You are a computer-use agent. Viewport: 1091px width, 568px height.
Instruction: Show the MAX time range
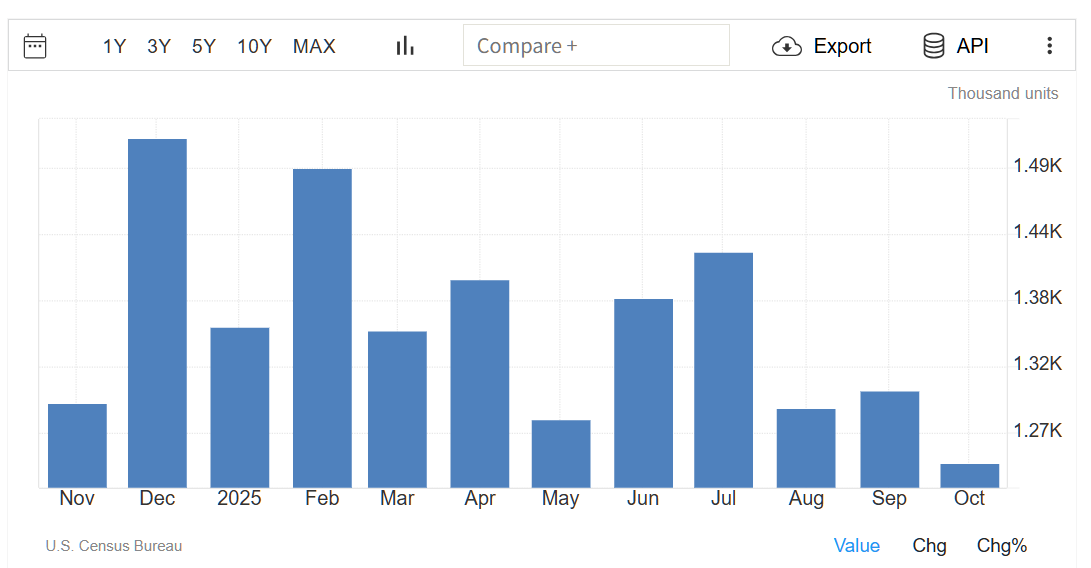314,46
